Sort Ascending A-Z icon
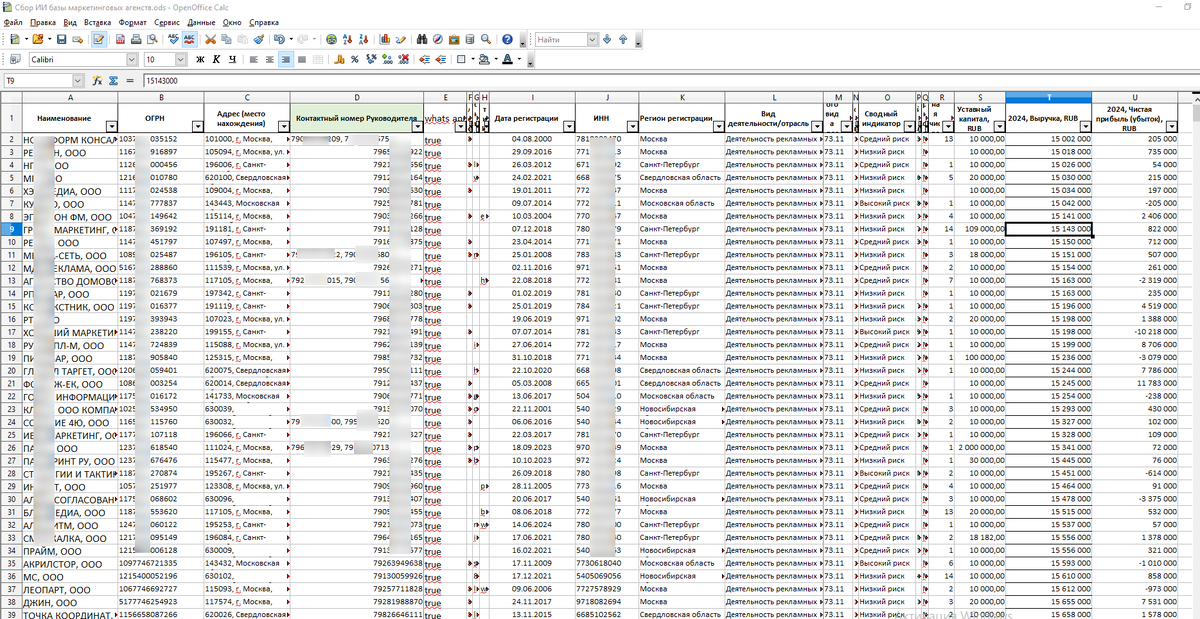The image size is (1200, 619). coord(348,39)
